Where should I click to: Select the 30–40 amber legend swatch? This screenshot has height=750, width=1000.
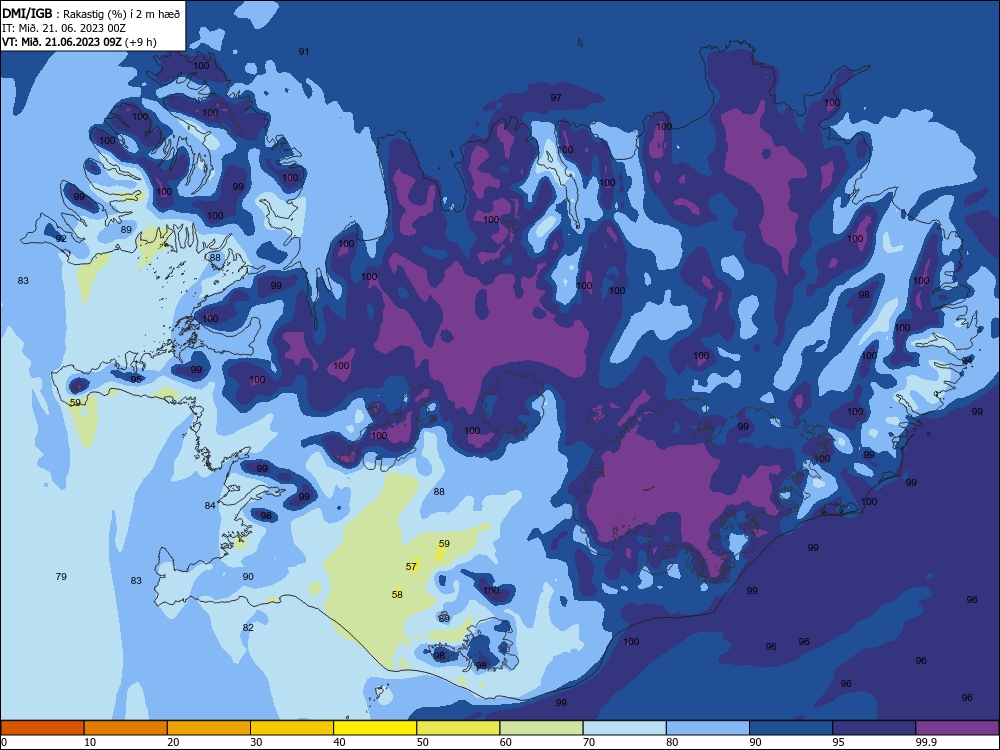tap(292, 728)
